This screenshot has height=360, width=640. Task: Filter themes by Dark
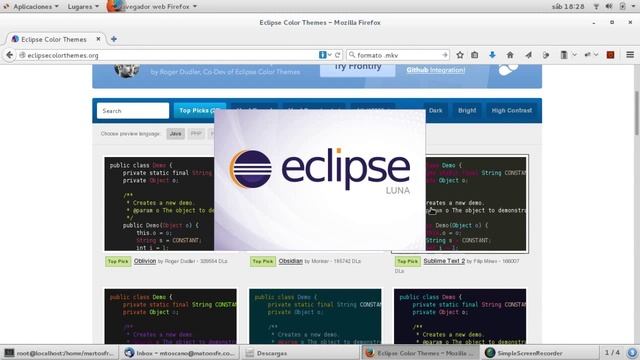click(x=435, y=111)
